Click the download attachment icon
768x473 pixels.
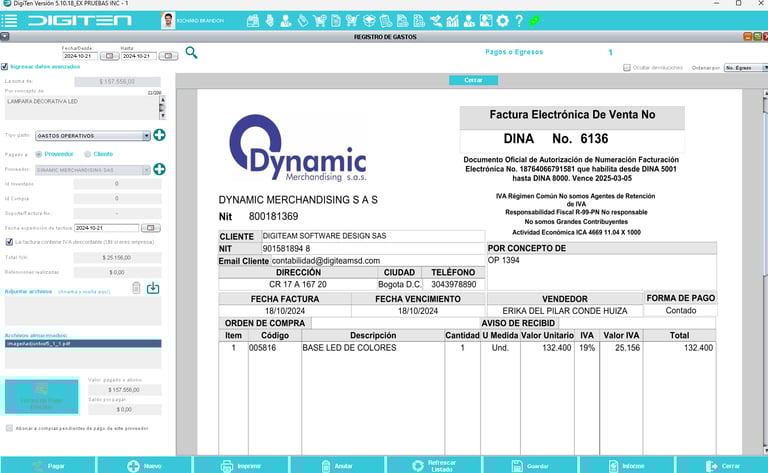tap(153, 288)
